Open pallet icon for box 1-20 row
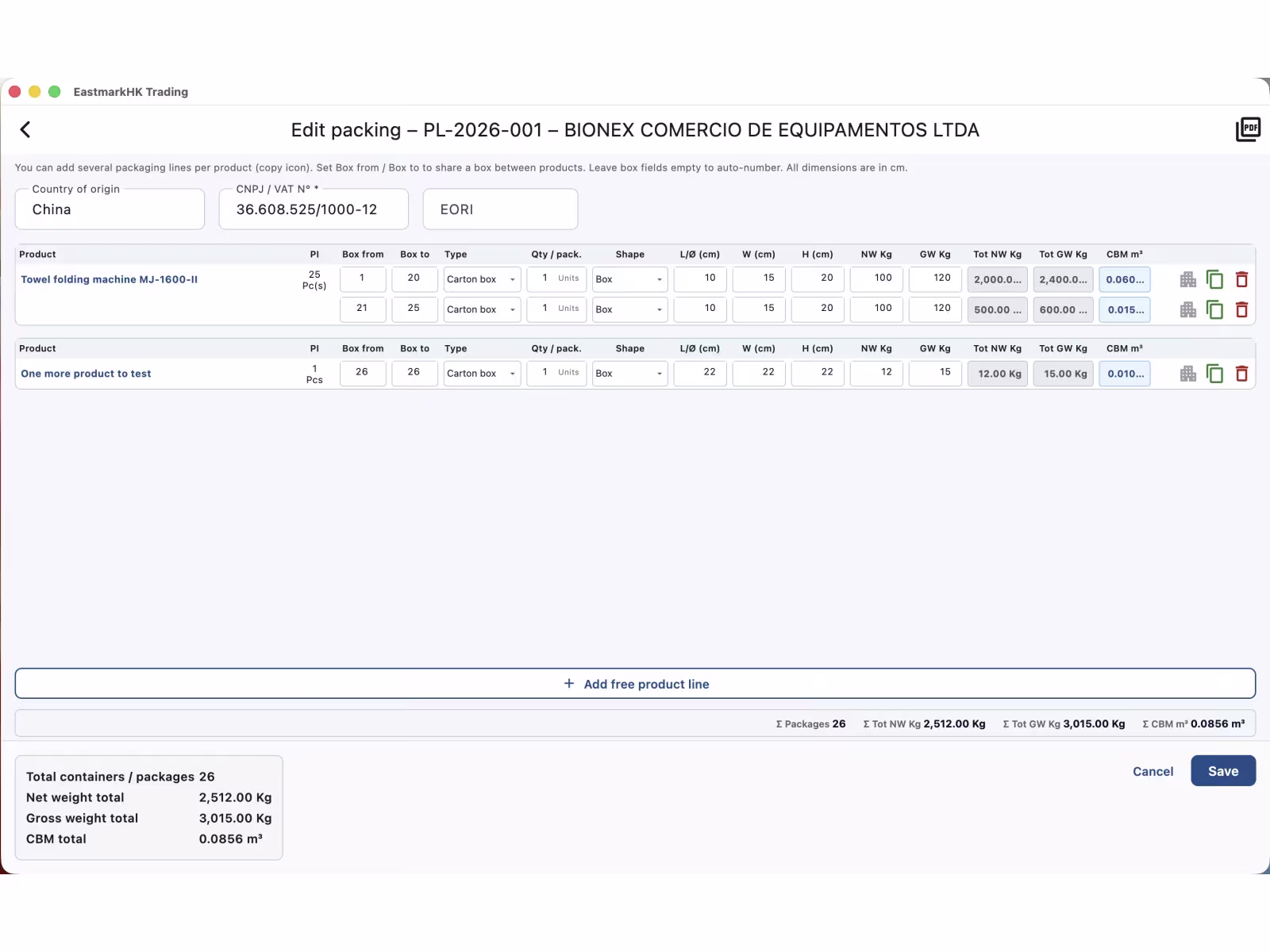The image size is (1270, 952). click(1187, 279)
